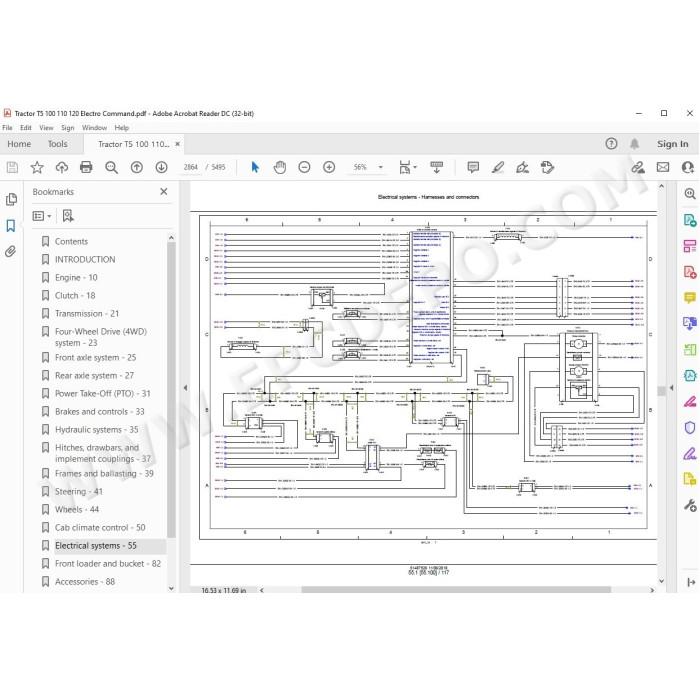Click the share with others person icon
700x700 pixels.
pos(688,167)
